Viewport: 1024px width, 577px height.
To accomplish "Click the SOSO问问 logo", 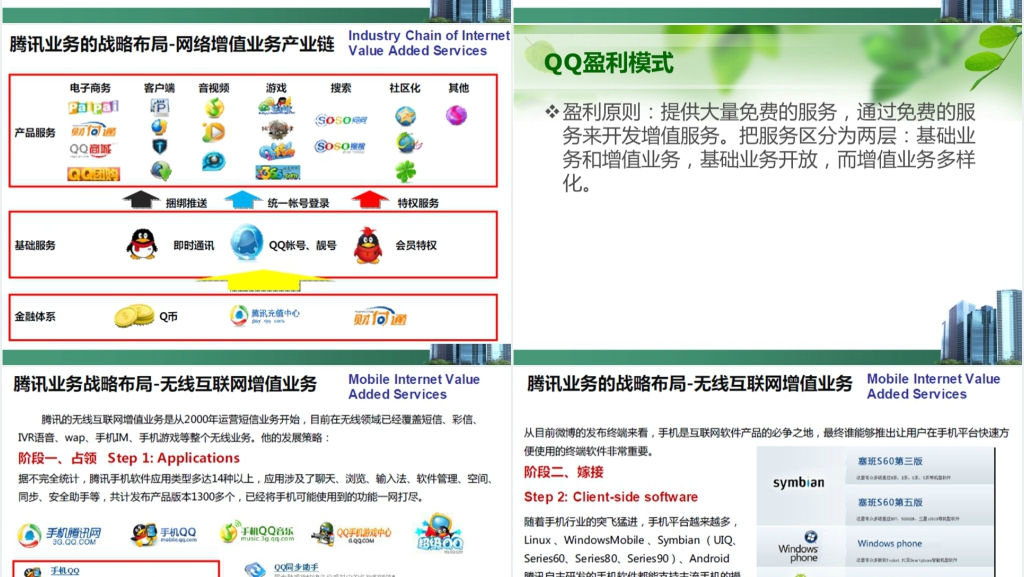I will tap(341, 120).
